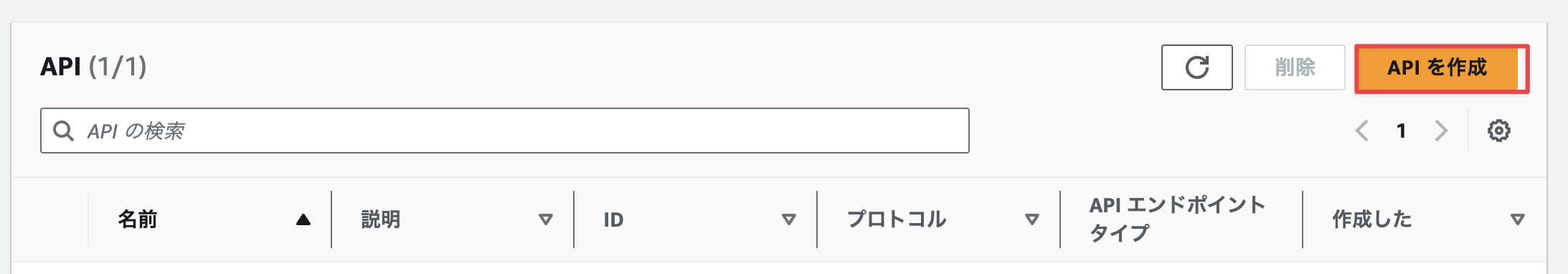Viewport: 1568px width, 274px height.
Task: Select the 説明 column header label
Action: click(x=381, y=219)
